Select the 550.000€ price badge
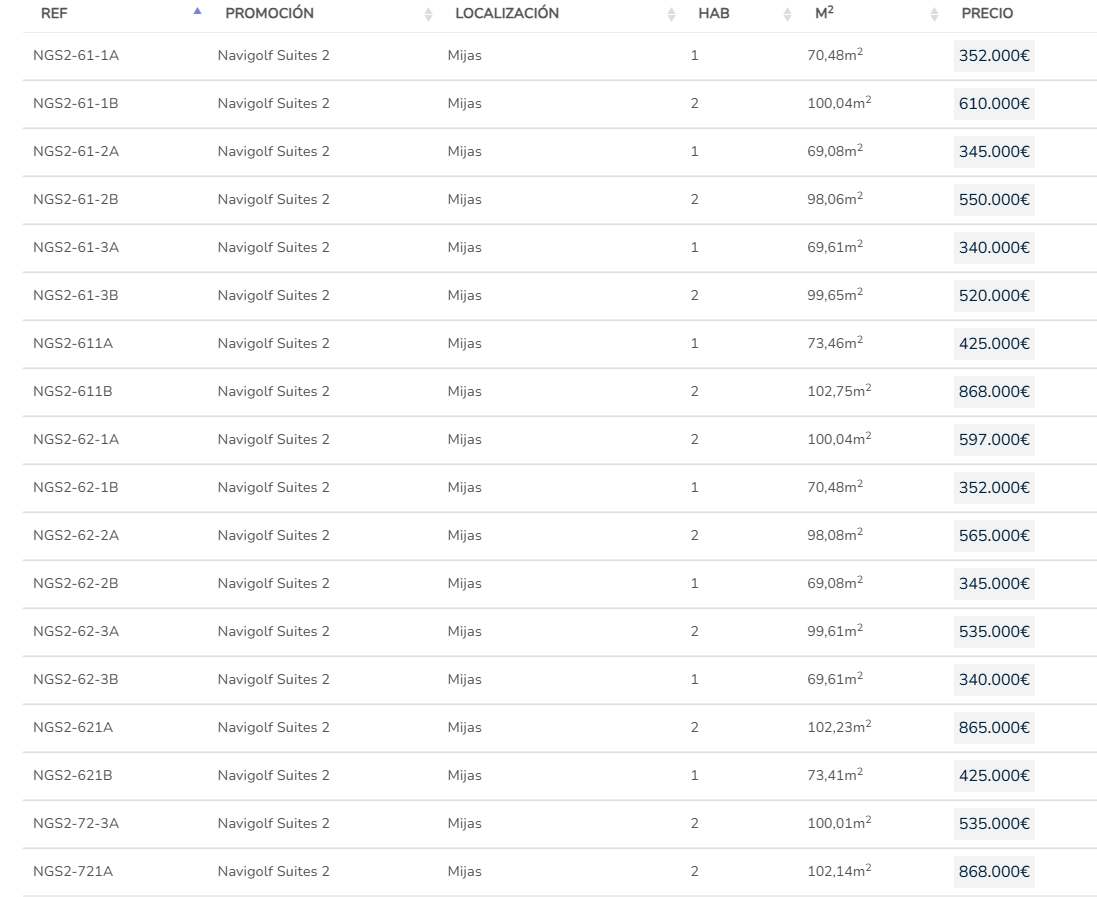The height and width of the screenshot is (897, 1097). click(993, 200)
